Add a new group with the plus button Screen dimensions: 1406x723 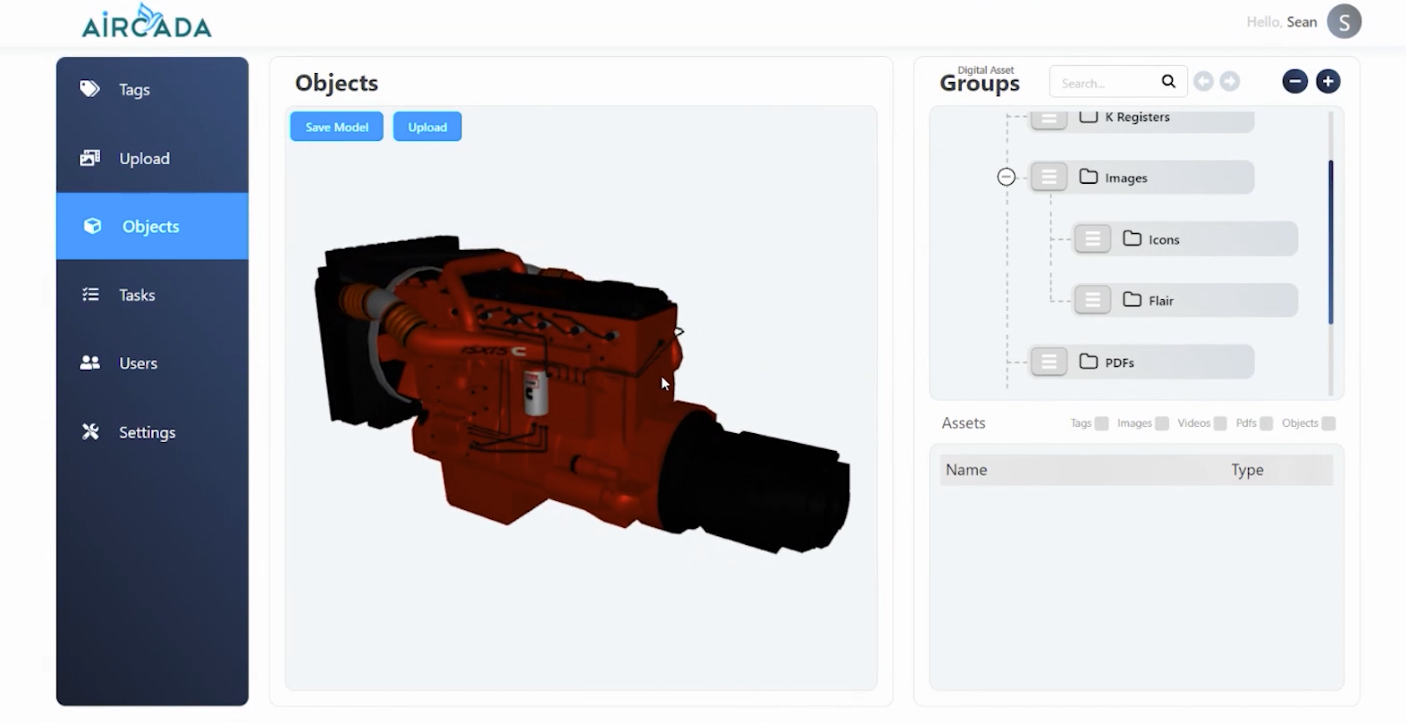click(1328, 82)
